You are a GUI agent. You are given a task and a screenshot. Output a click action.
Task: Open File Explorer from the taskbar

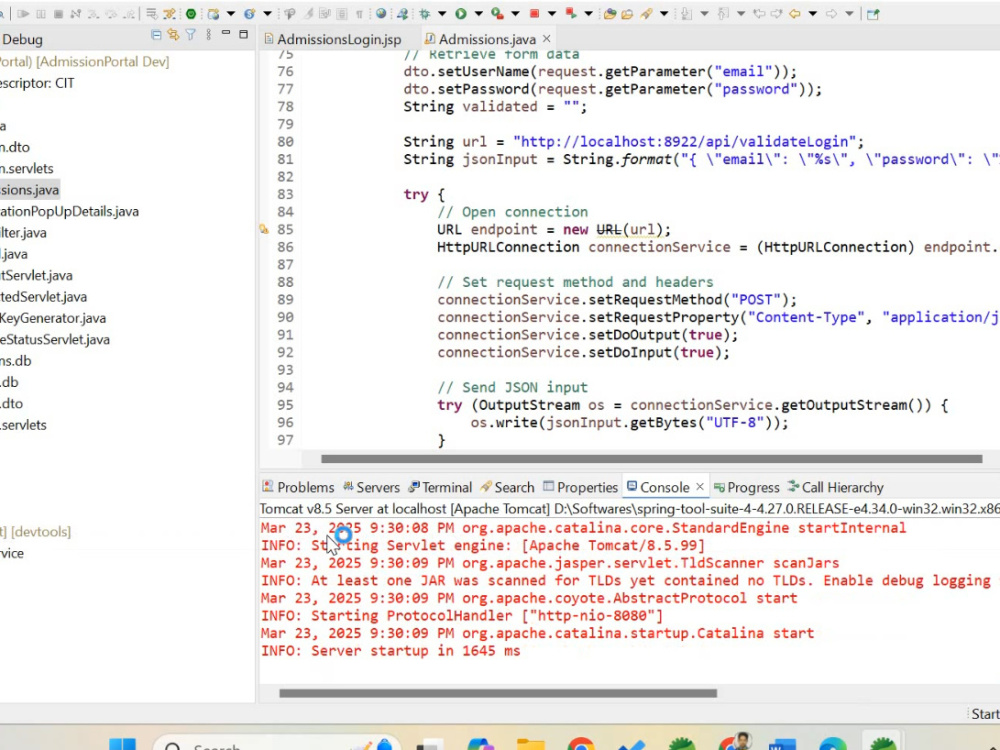[531, 744]
